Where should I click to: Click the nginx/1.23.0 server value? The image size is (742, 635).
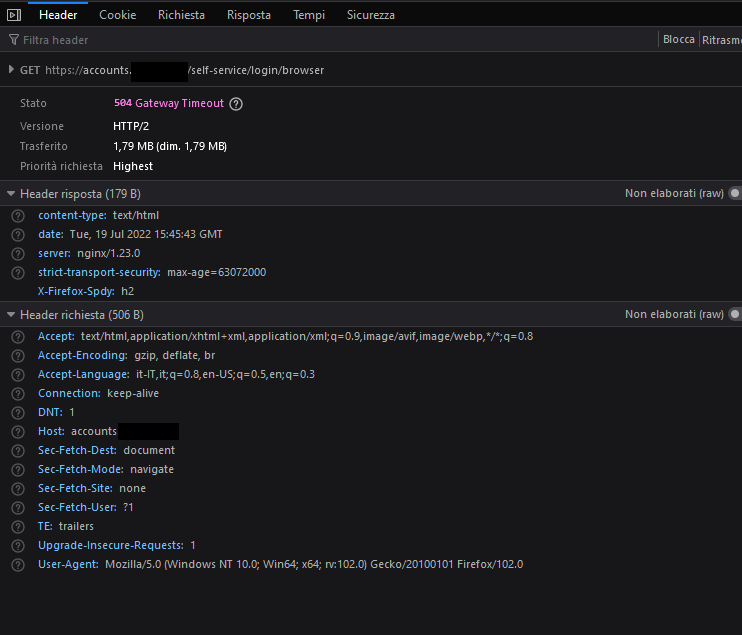109,253
